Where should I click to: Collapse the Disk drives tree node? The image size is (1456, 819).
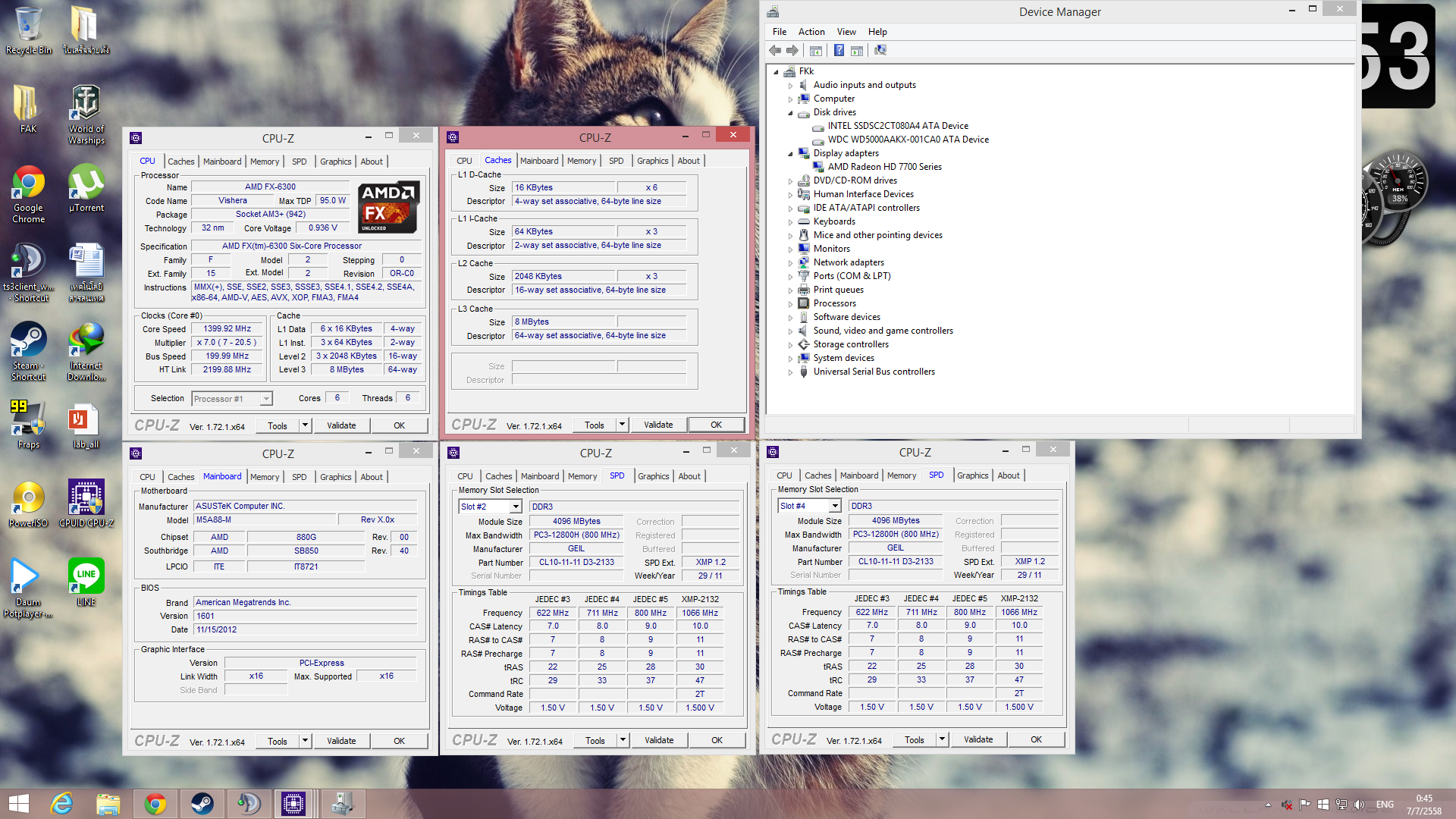tap(790, 112)
